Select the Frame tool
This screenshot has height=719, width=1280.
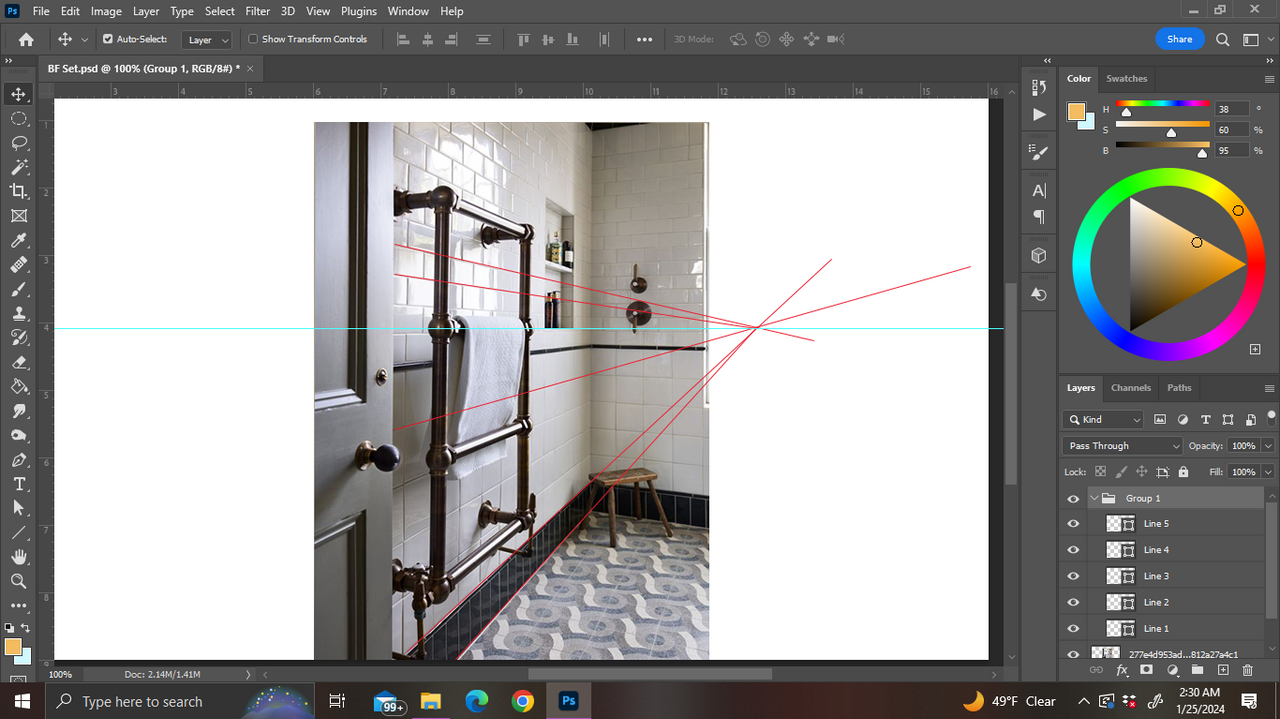[x=18, y=216]
